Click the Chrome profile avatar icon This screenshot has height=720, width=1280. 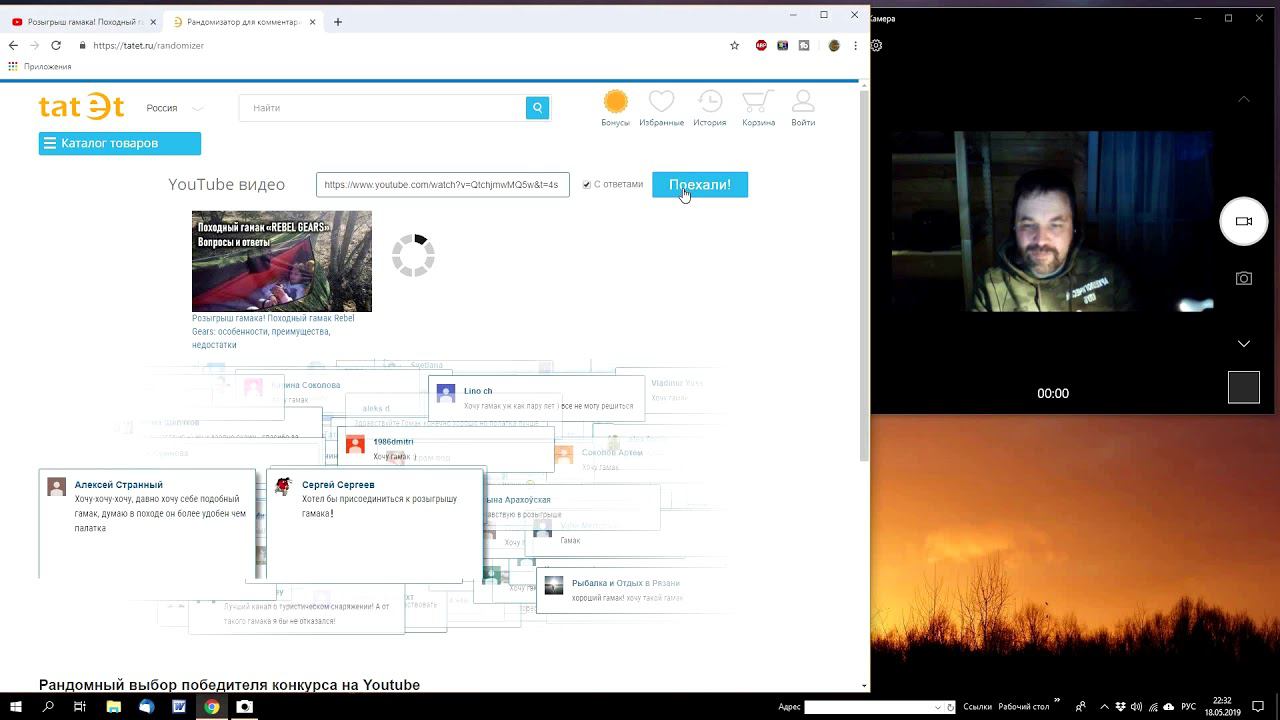(834, 45)
